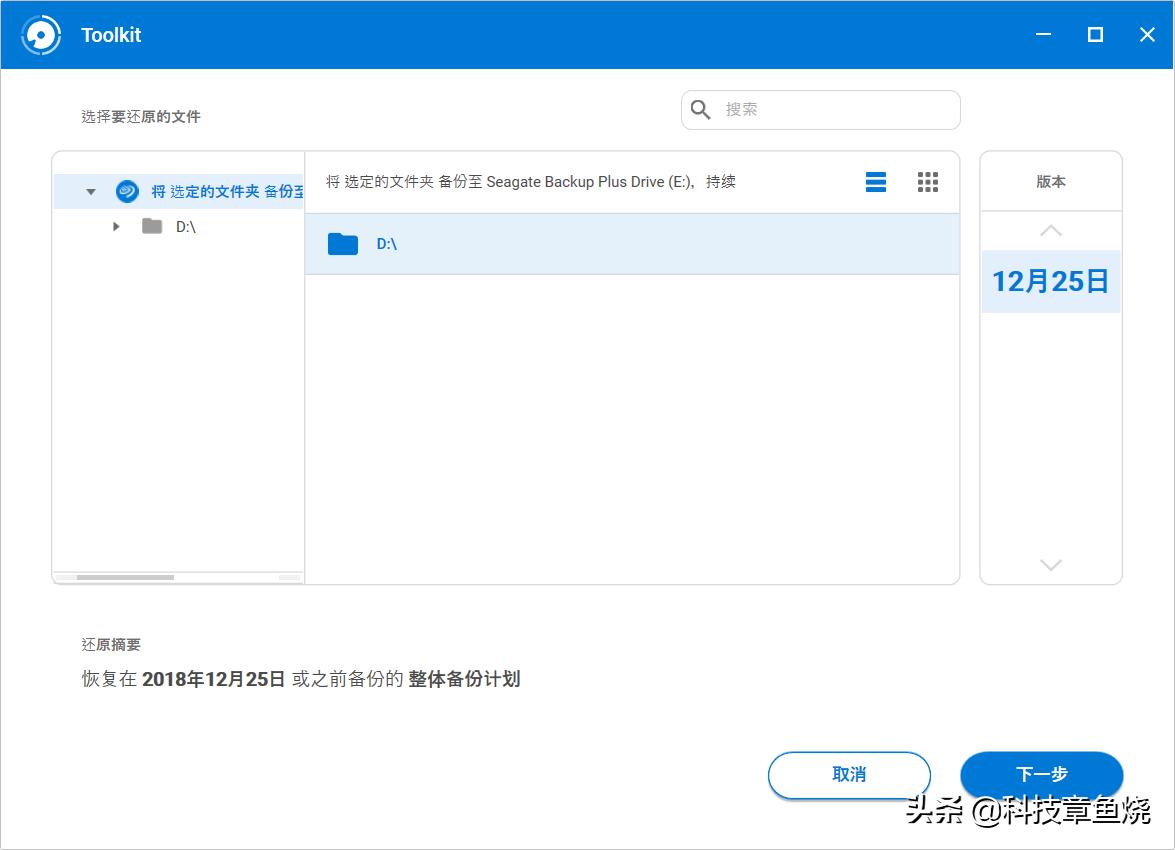1175x850 pixels.
Task: Click the up chevron in the 版本 panel
Action: tap(1050, 229)
